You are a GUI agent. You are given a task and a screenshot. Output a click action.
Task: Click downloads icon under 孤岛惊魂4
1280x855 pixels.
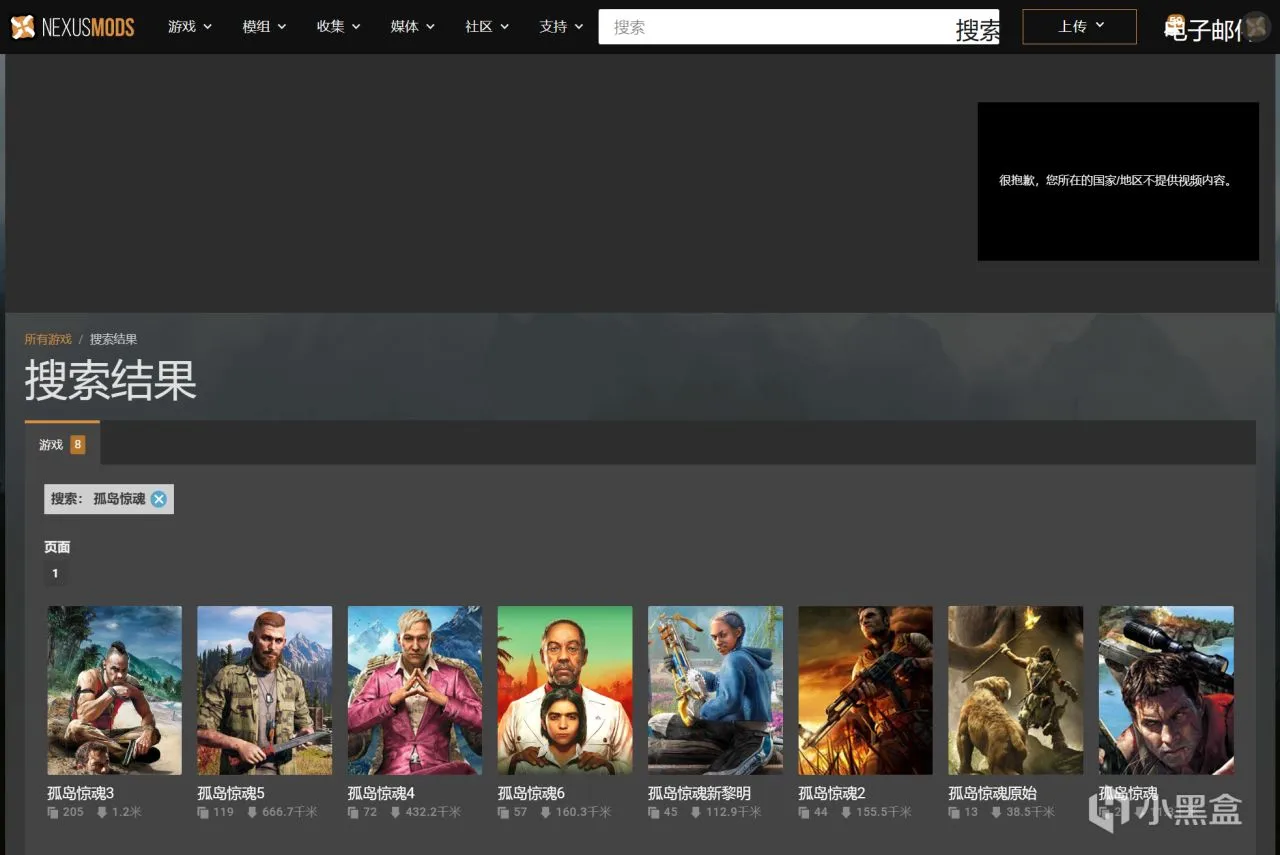coord(395,812)
